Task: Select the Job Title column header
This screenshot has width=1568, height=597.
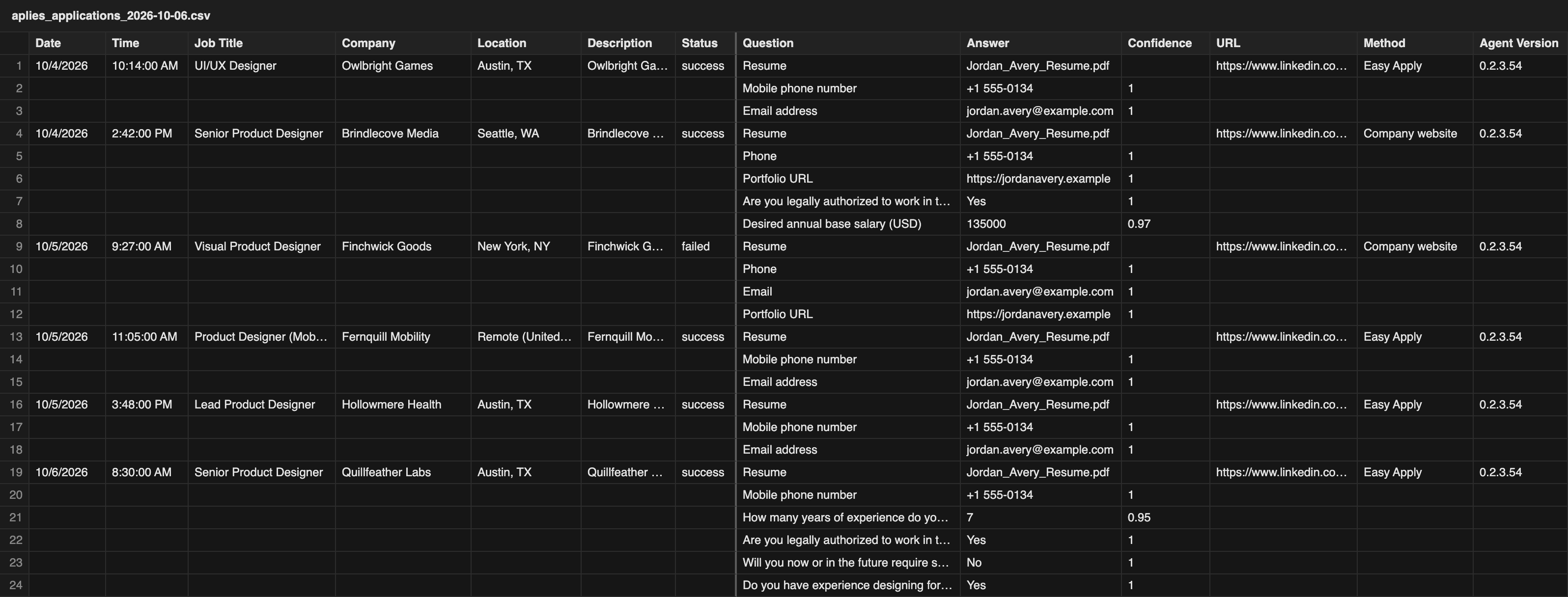Action: pyautogui.click(x=262, y=43)
